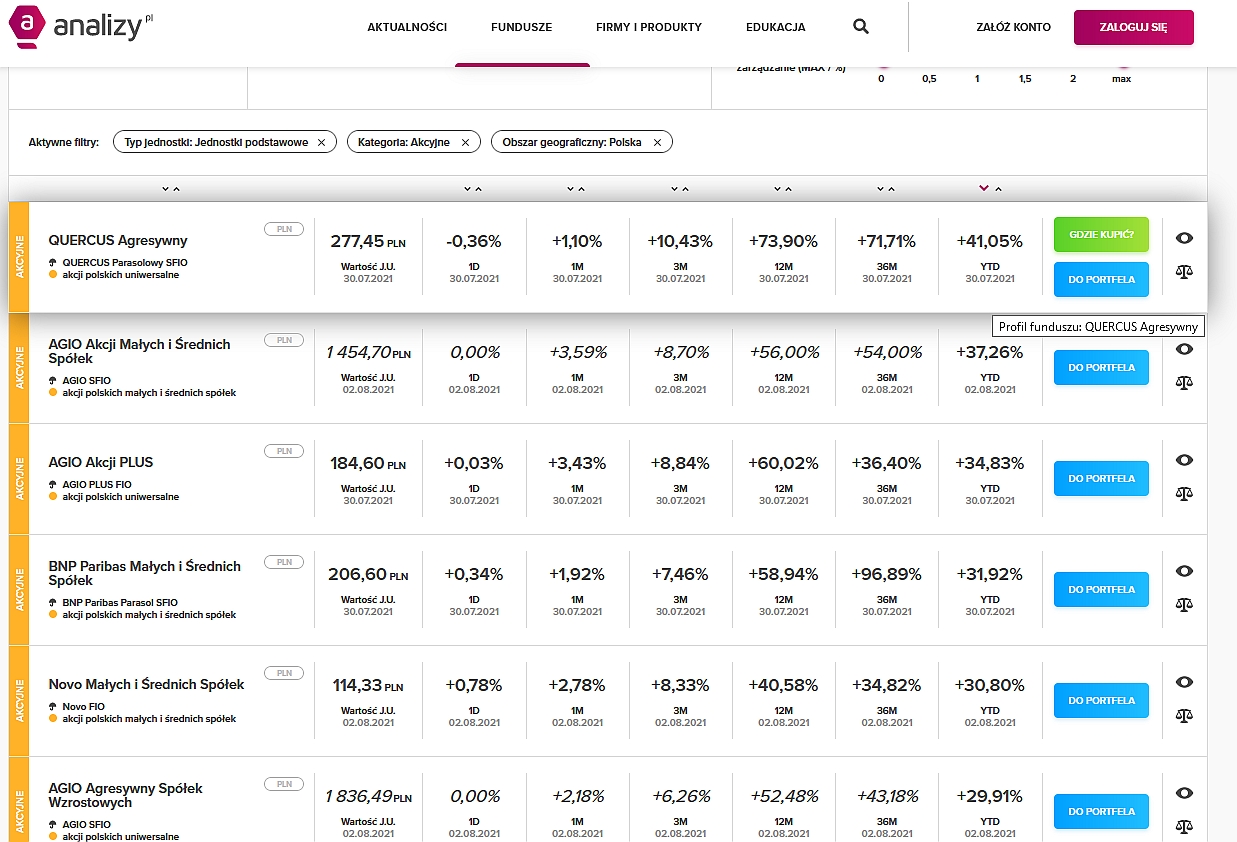Open the QUERCUS Agresywny fund profile link
Viewport: 1237px width, 842px height.
pos(118,240)
